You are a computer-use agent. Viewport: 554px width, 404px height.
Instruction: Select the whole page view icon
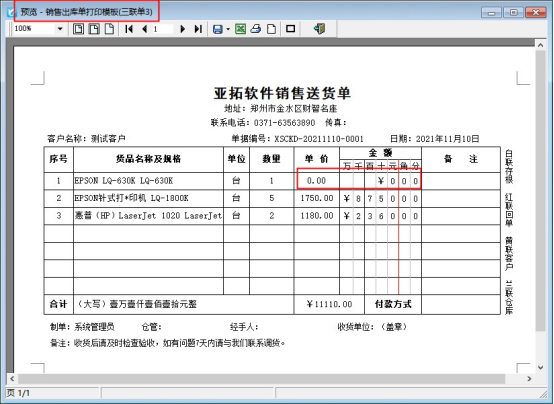coord(78,29)
